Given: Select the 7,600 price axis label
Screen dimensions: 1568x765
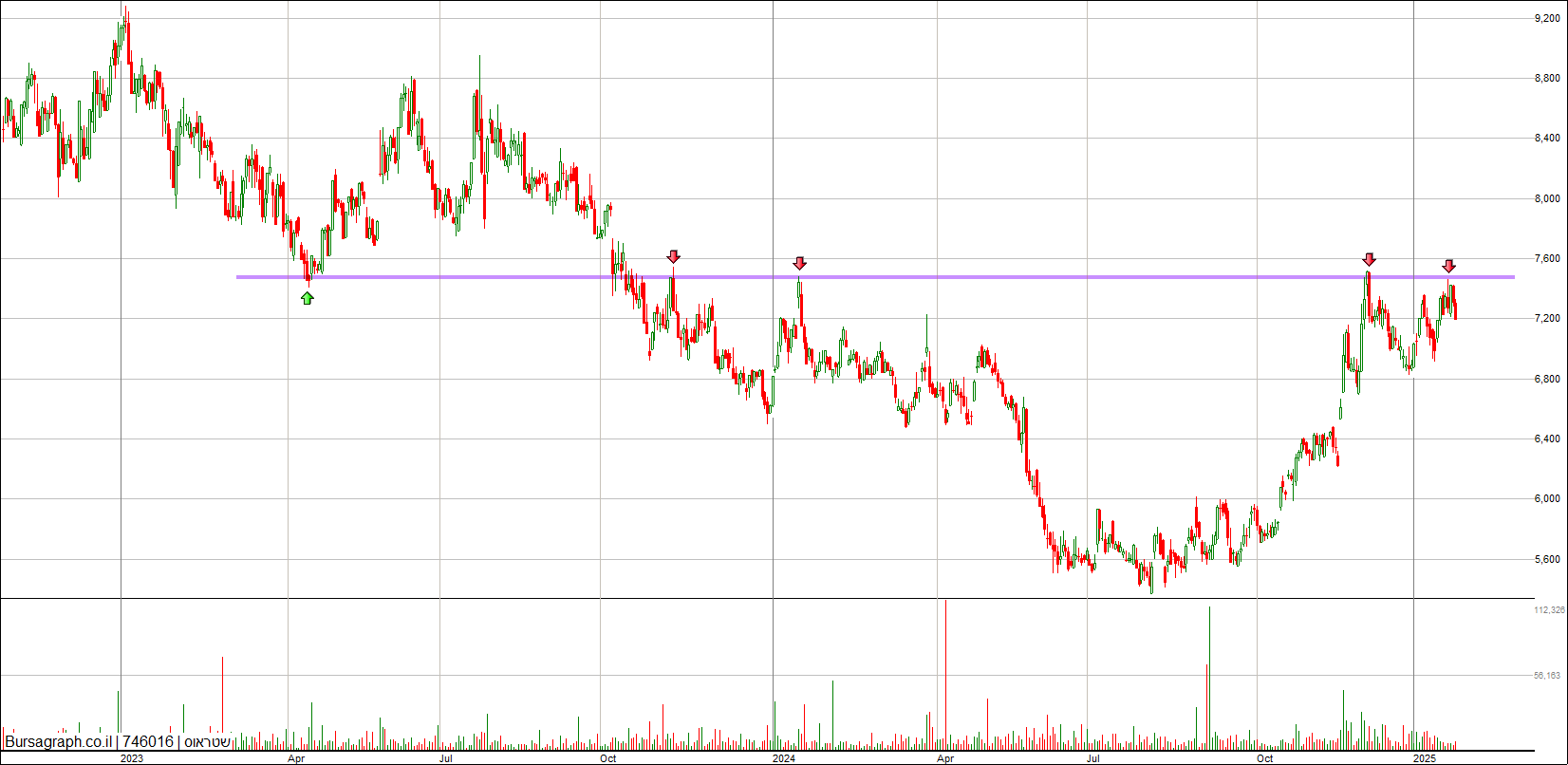Looking at the screenshot, I should point(1547,258).
